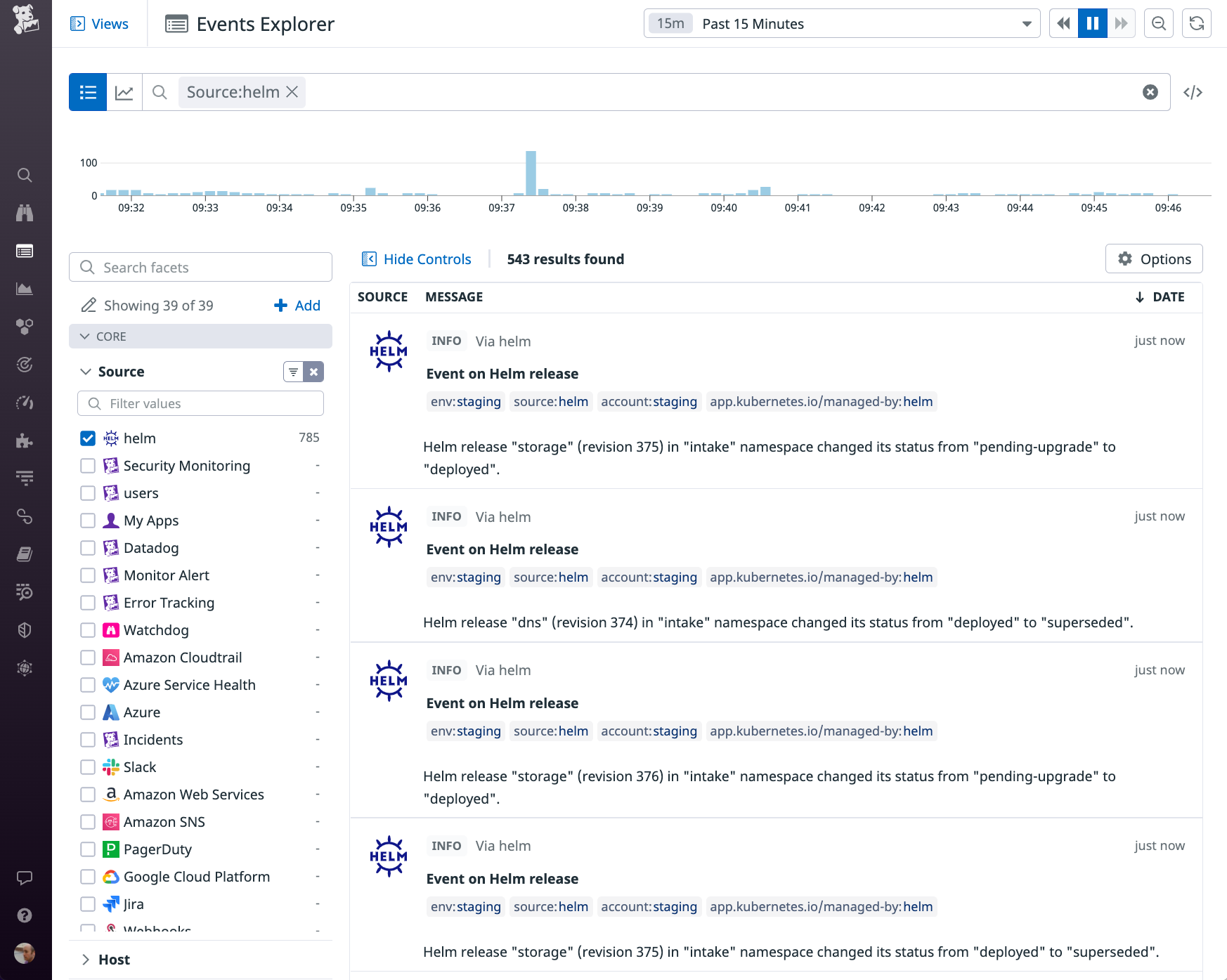Enable the Security Monitoring source filter

87,466
